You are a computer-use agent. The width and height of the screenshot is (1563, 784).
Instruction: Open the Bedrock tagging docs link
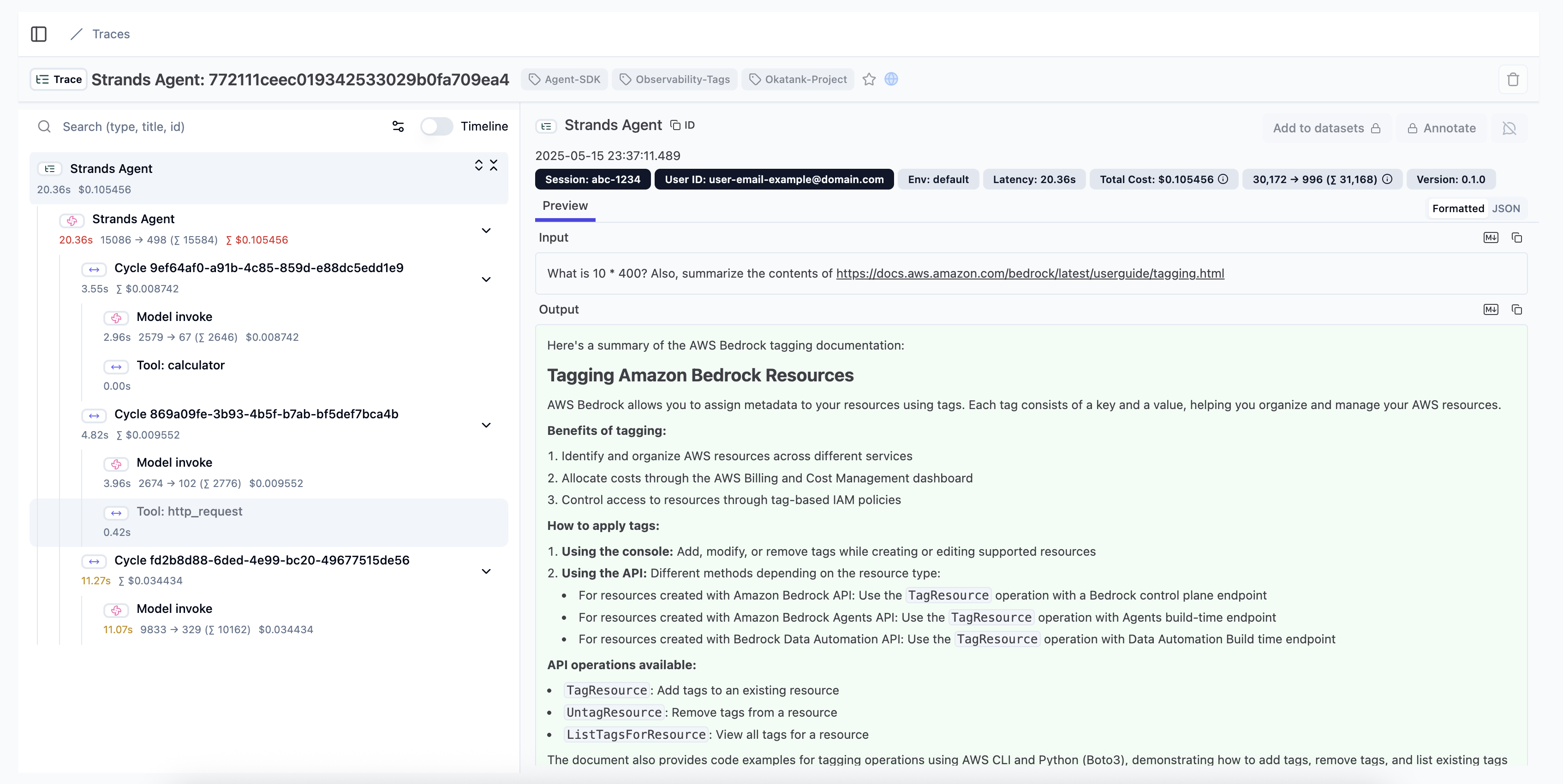pos(1030,273)
